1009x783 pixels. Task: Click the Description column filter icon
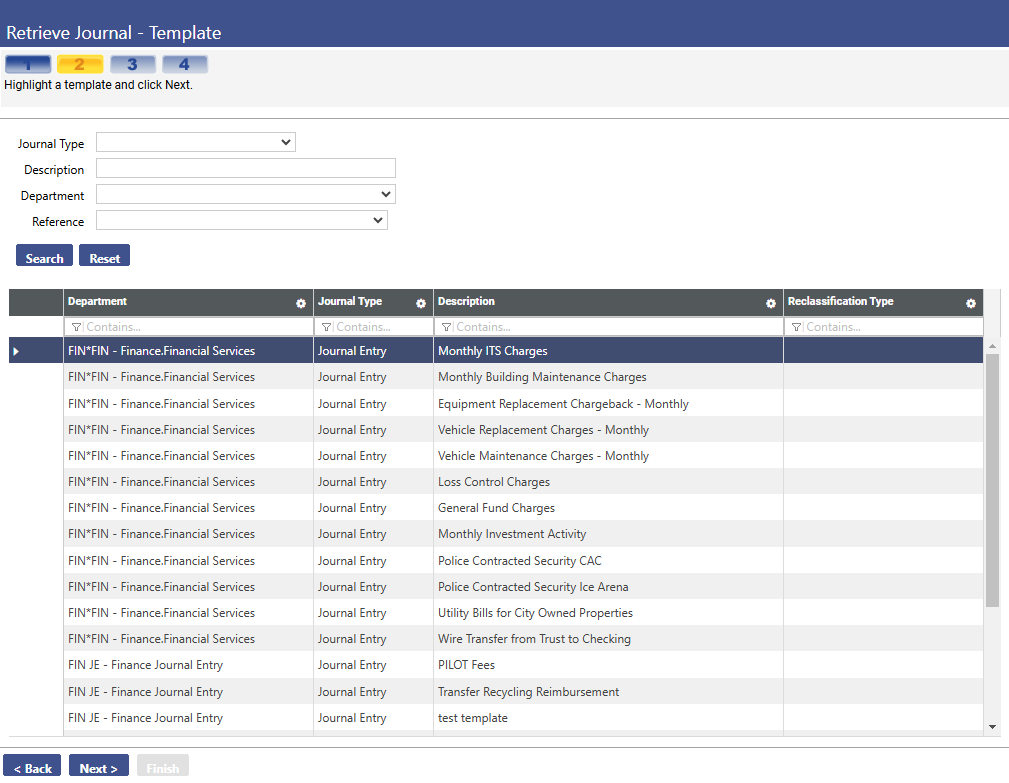click(x=446, y=327)
